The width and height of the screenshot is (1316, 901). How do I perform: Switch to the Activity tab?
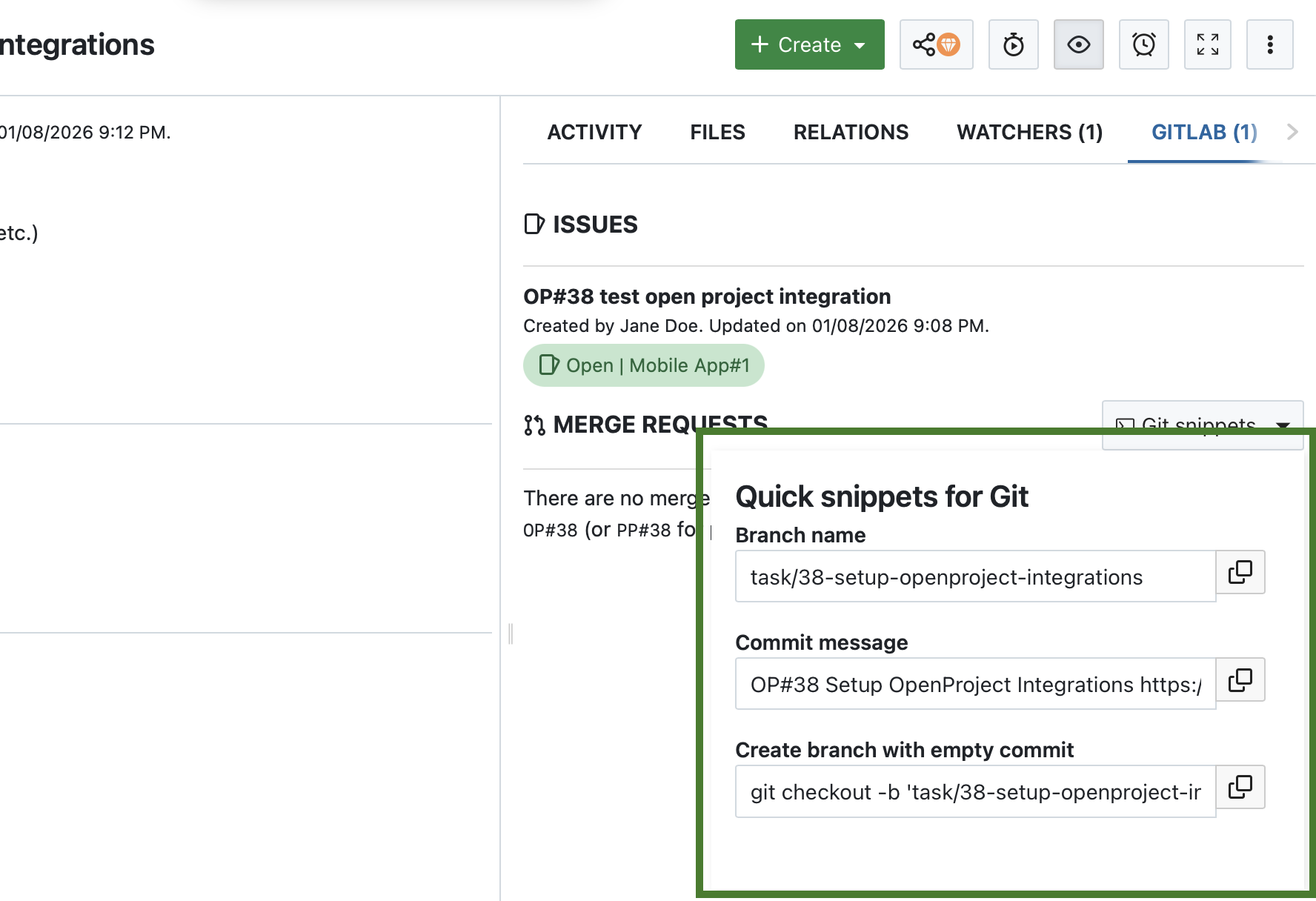pos(594,132)
